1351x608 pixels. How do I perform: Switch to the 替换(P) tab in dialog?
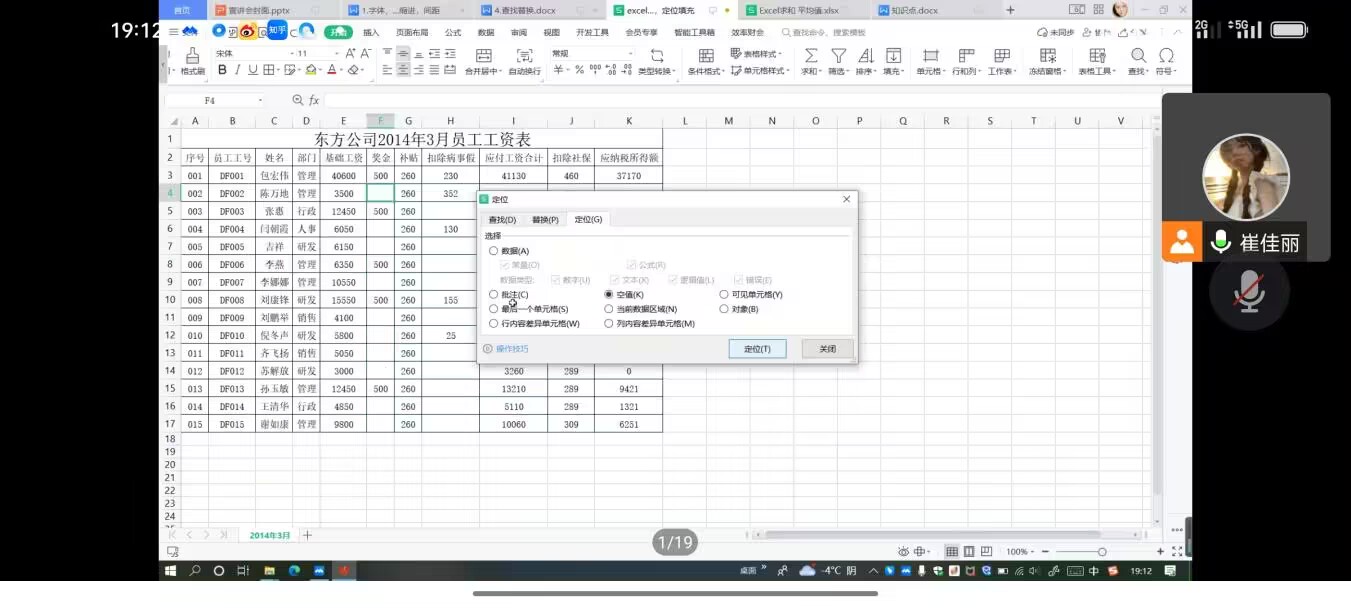click(x=545, y=219)
